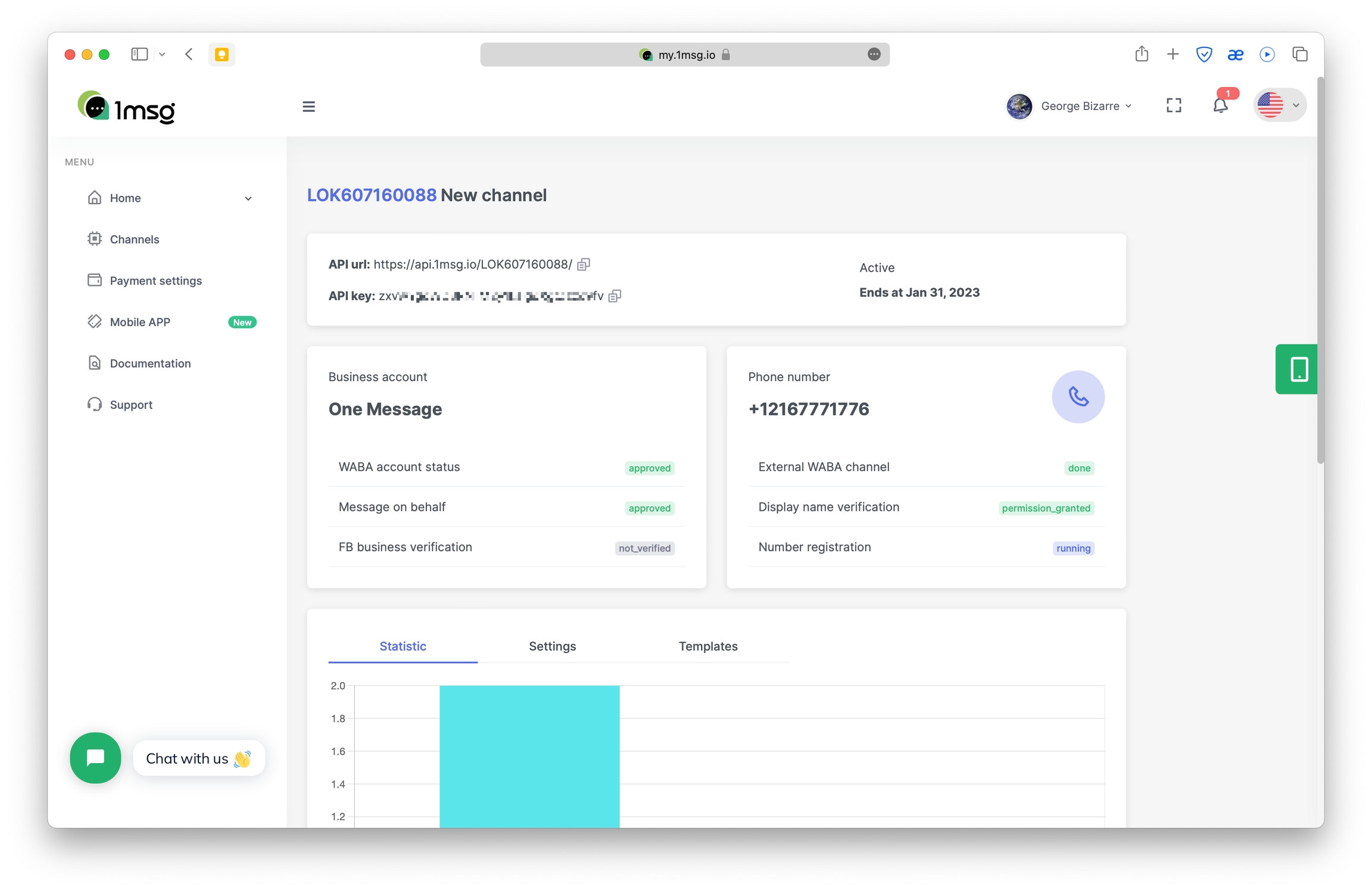
Task: Click the LOK607160088 channel link
Action: [x=372, y=195]
